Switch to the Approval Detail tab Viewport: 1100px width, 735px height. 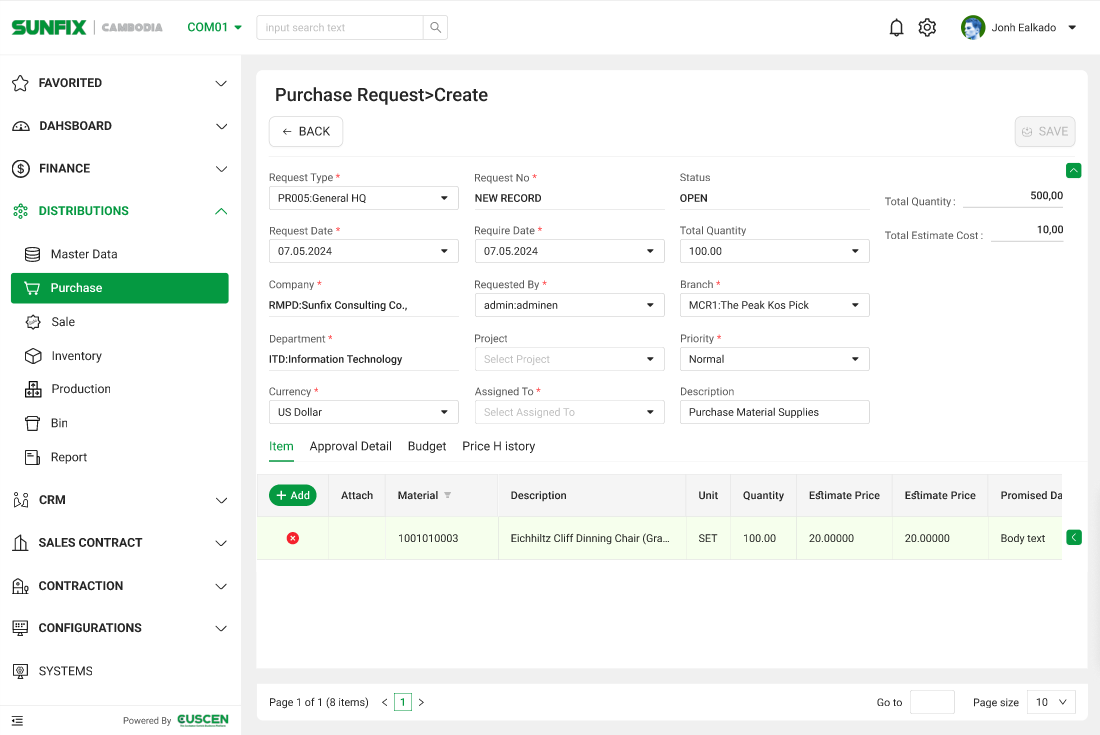coord(350,446)
